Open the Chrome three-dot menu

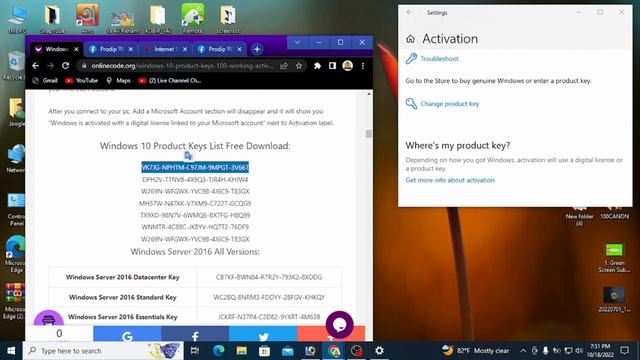tap(362, 66)
